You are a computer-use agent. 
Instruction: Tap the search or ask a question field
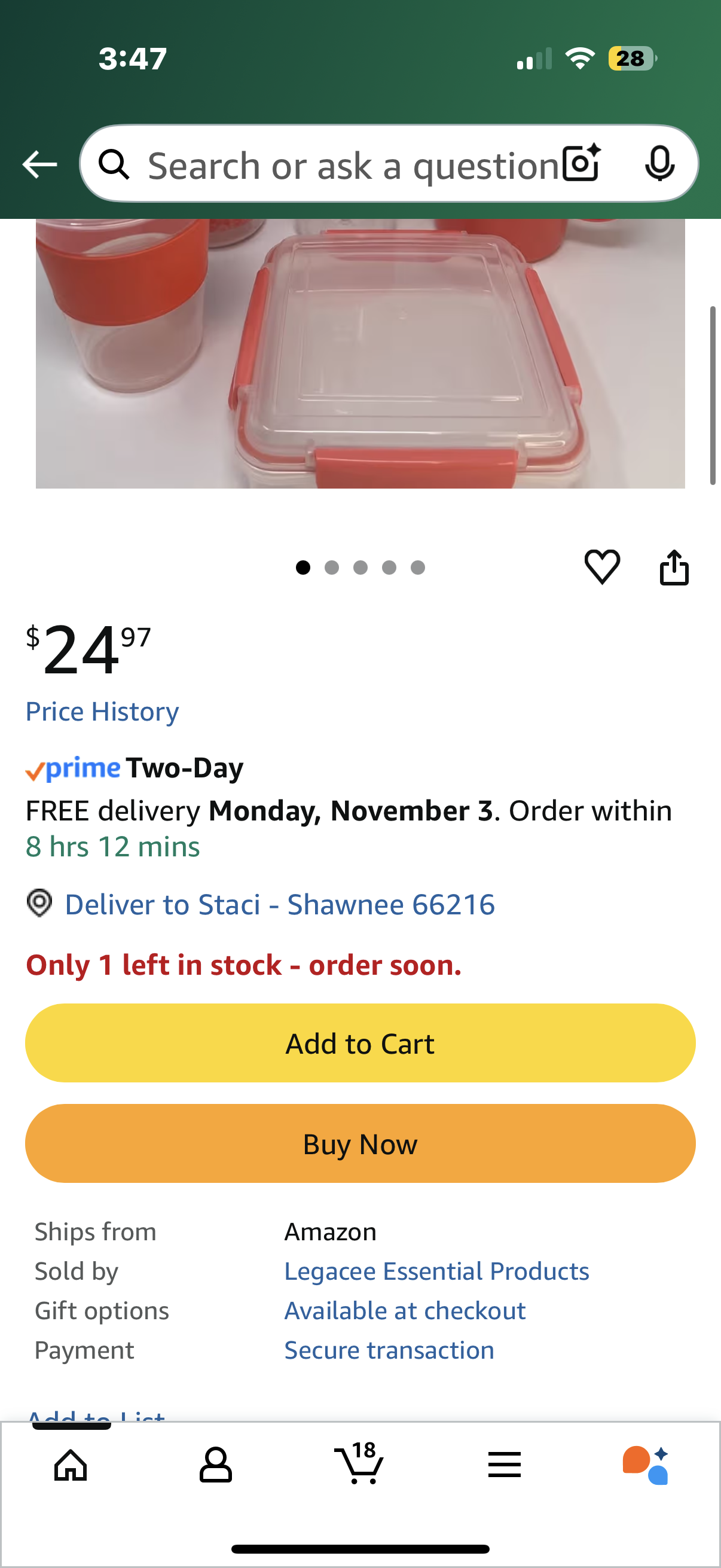click(x=341, y=163)
